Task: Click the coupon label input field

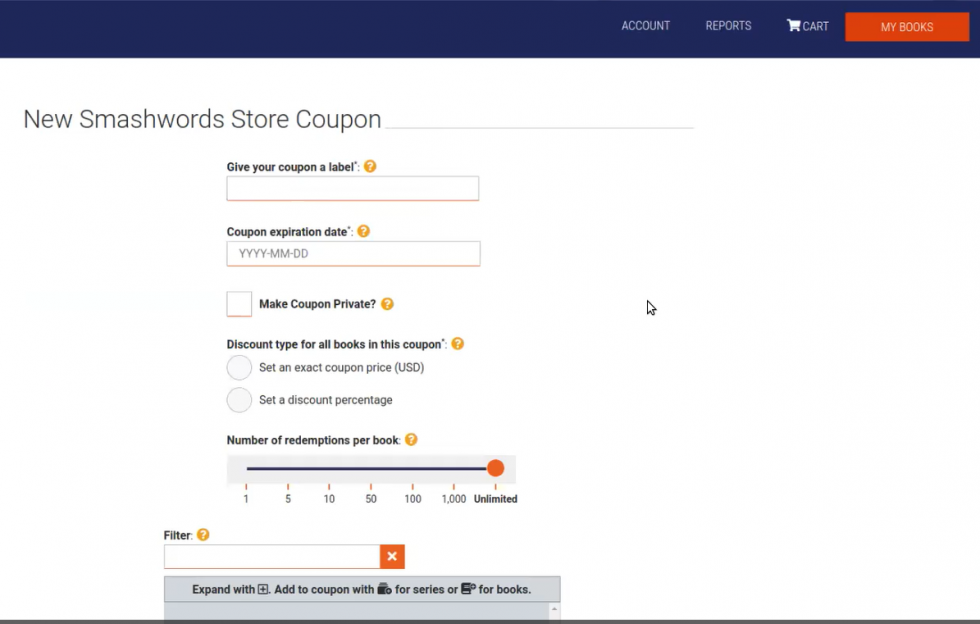Action: pos(352,188)
